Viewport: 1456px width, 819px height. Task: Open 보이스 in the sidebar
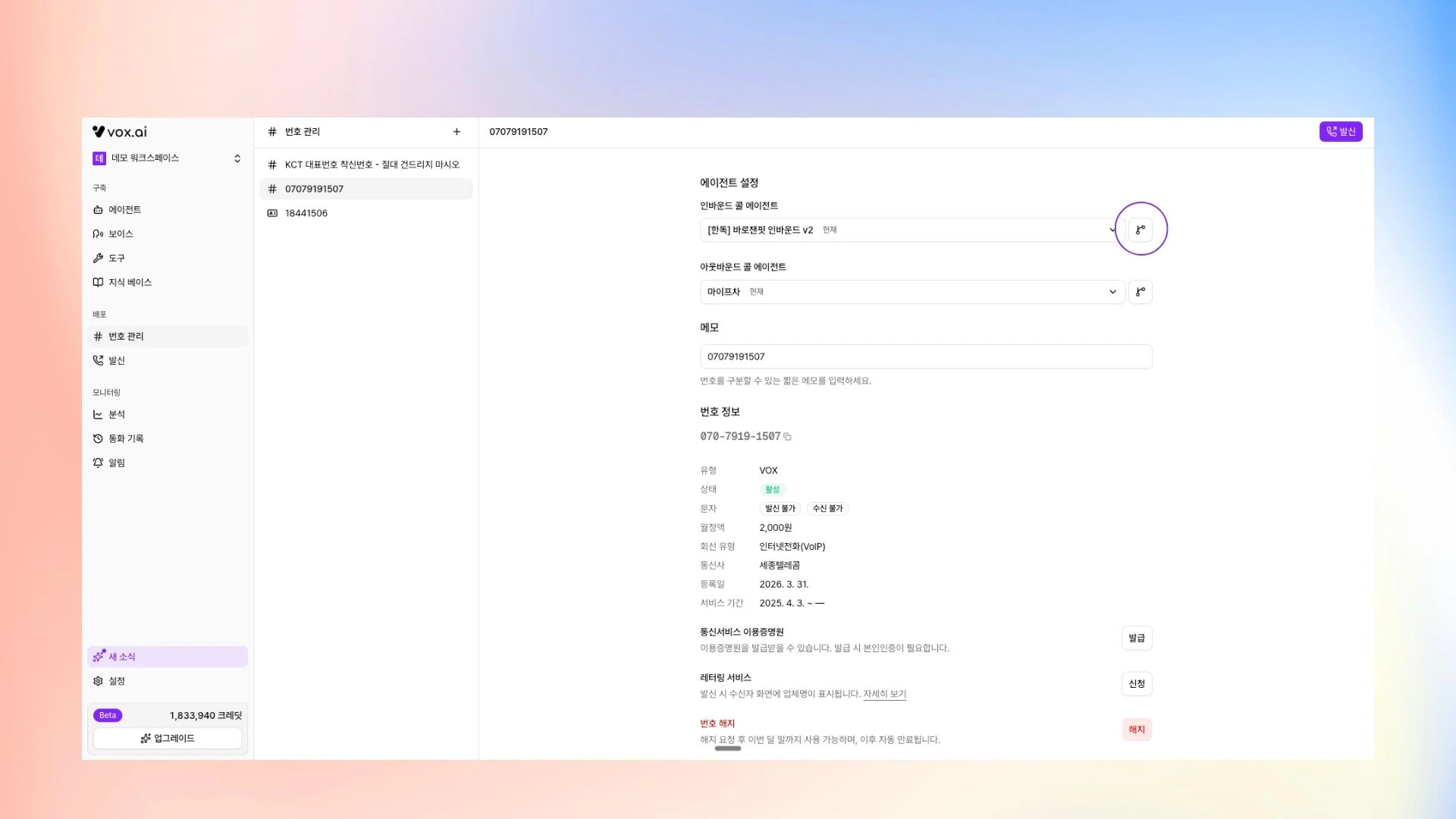[167, 234]
